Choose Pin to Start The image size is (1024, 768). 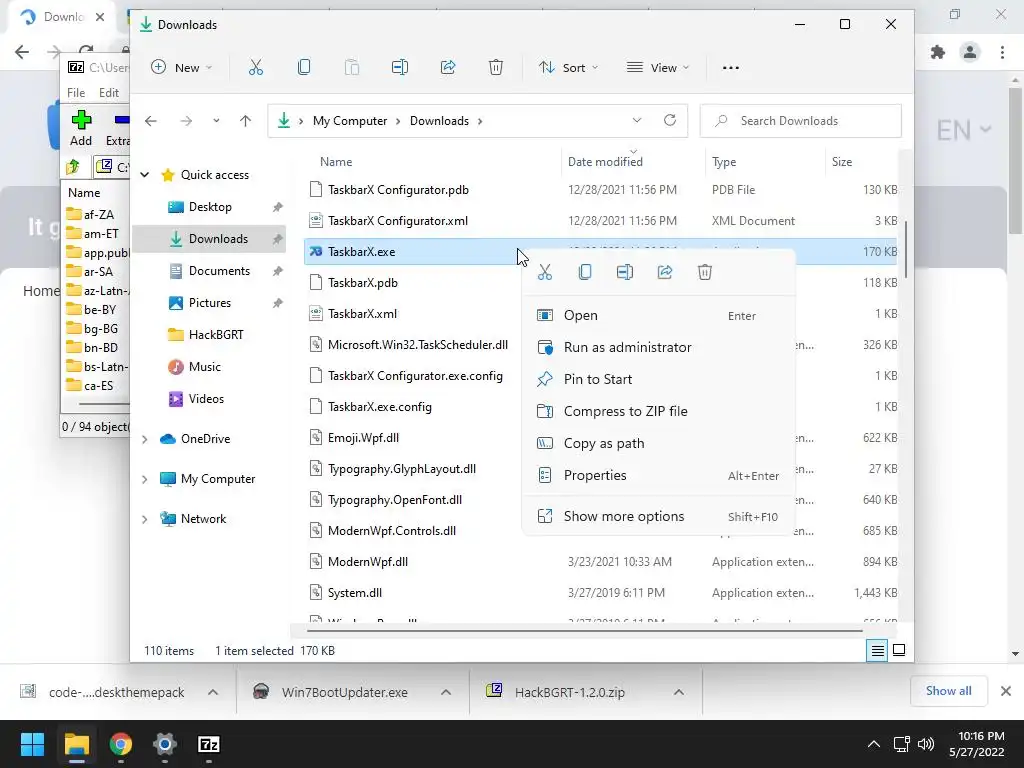(x=658, y=379)
